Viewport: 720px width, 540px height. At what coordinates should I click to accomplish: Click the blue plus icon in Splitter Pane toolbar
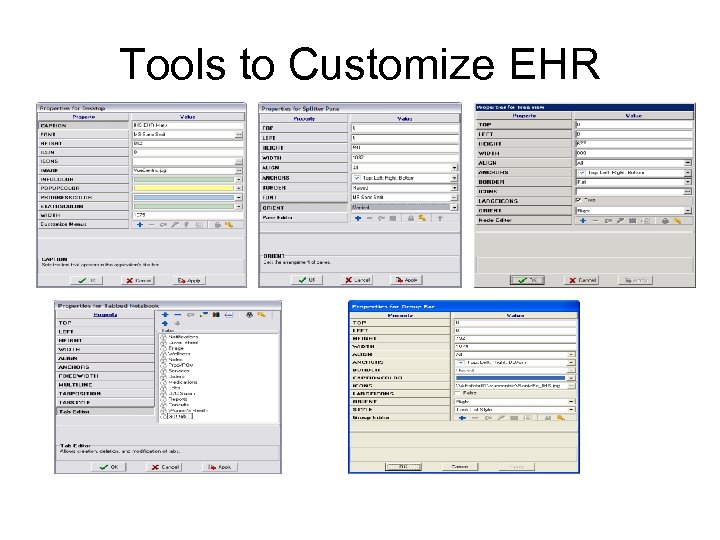(358, 219)
